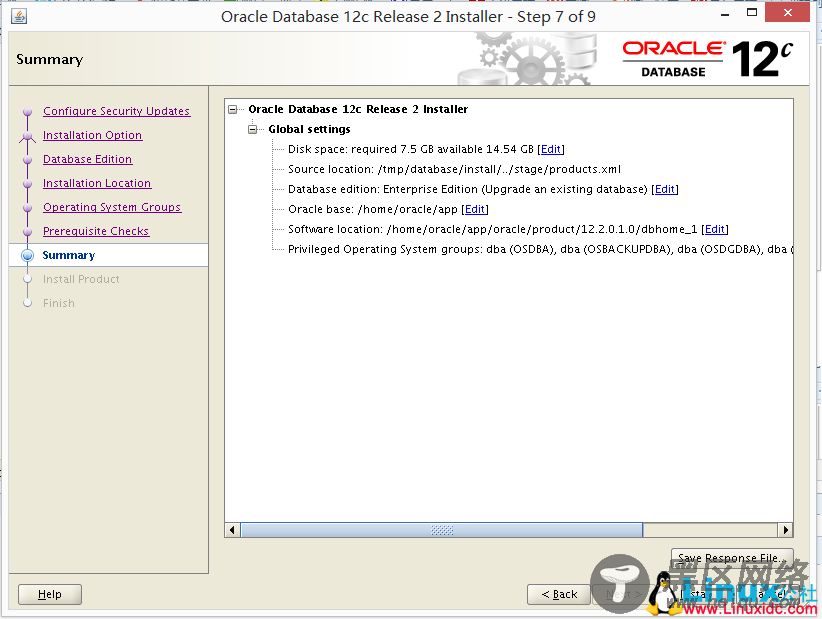Collapse the Oracle Database 12c Release 2 Installer node
Viewport: 822px width, 619px height.
[233, 110]
